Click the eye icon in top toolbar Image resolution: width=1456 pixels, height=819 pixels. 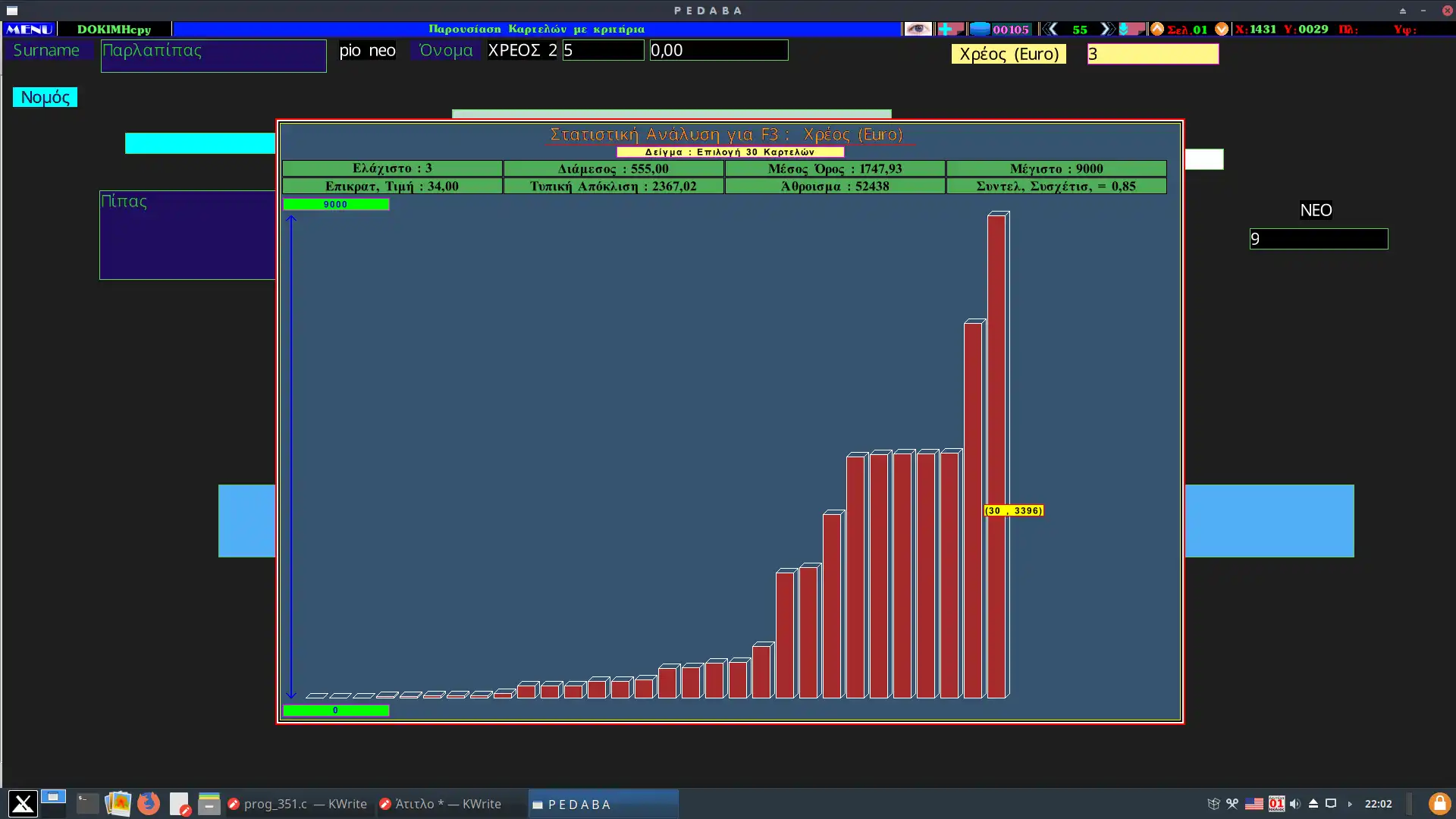point(918,29)
